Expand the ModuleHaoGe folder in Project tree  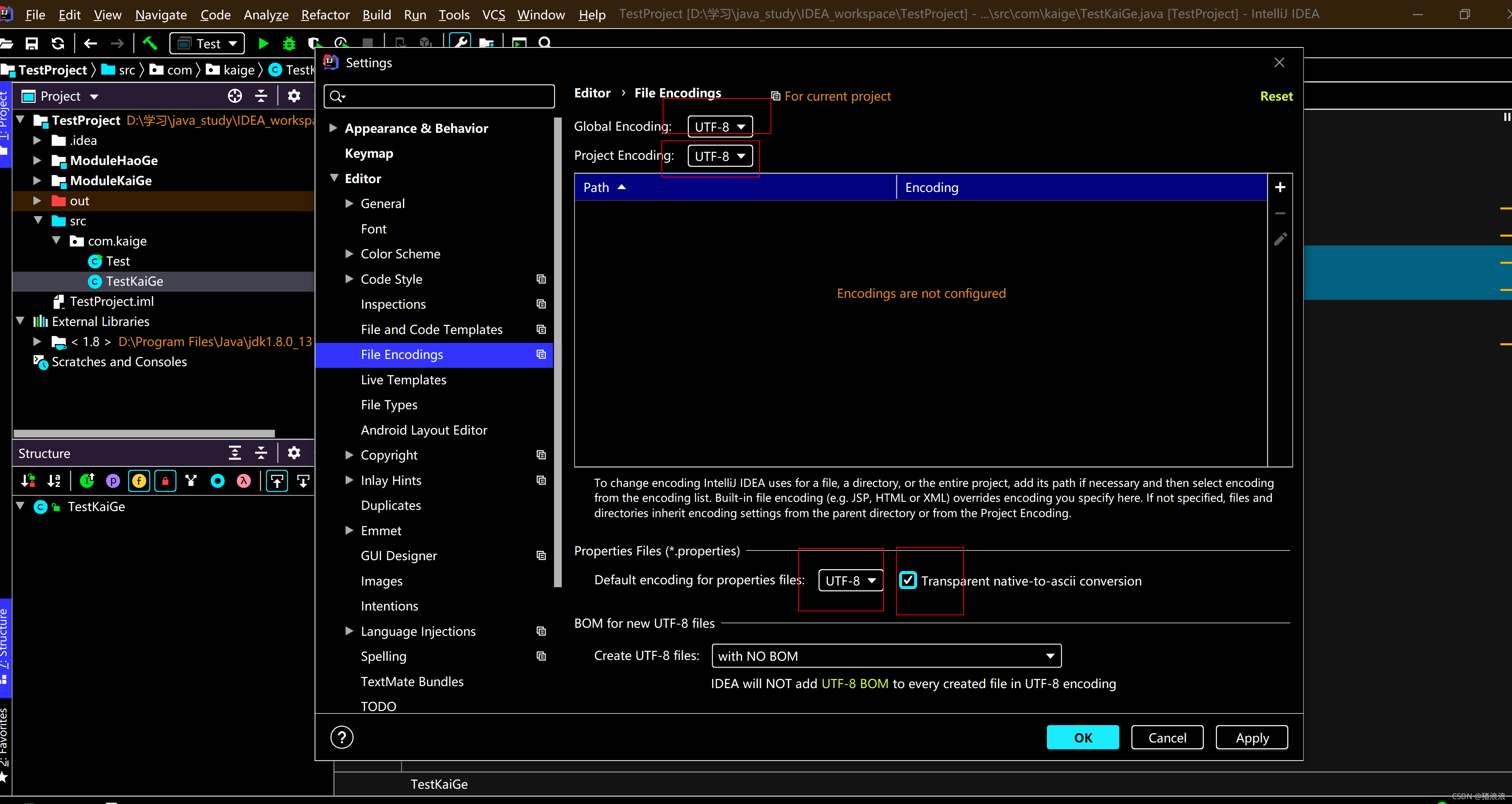37,160
